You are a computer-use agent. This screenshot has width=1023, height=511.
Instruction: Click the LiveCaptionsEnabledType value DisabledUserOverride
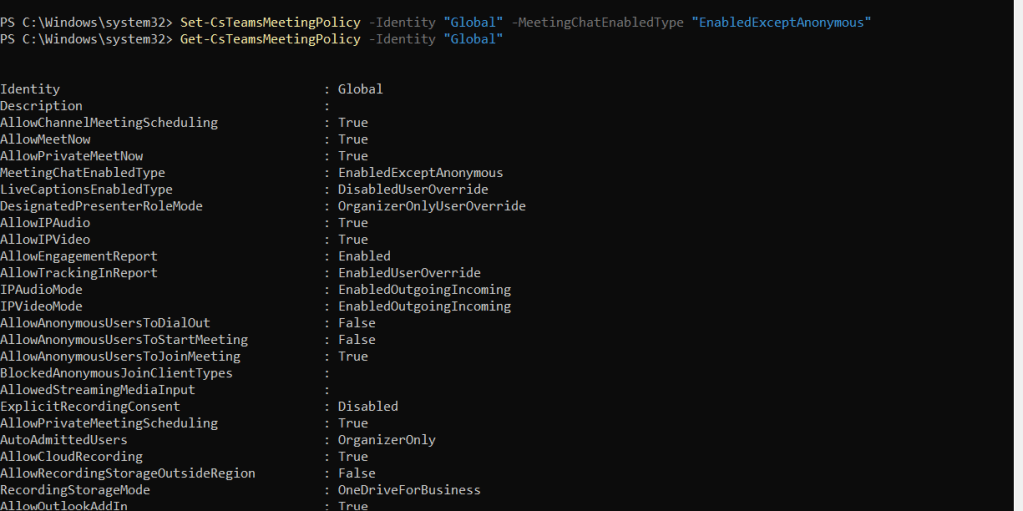[x=413, y=189]
